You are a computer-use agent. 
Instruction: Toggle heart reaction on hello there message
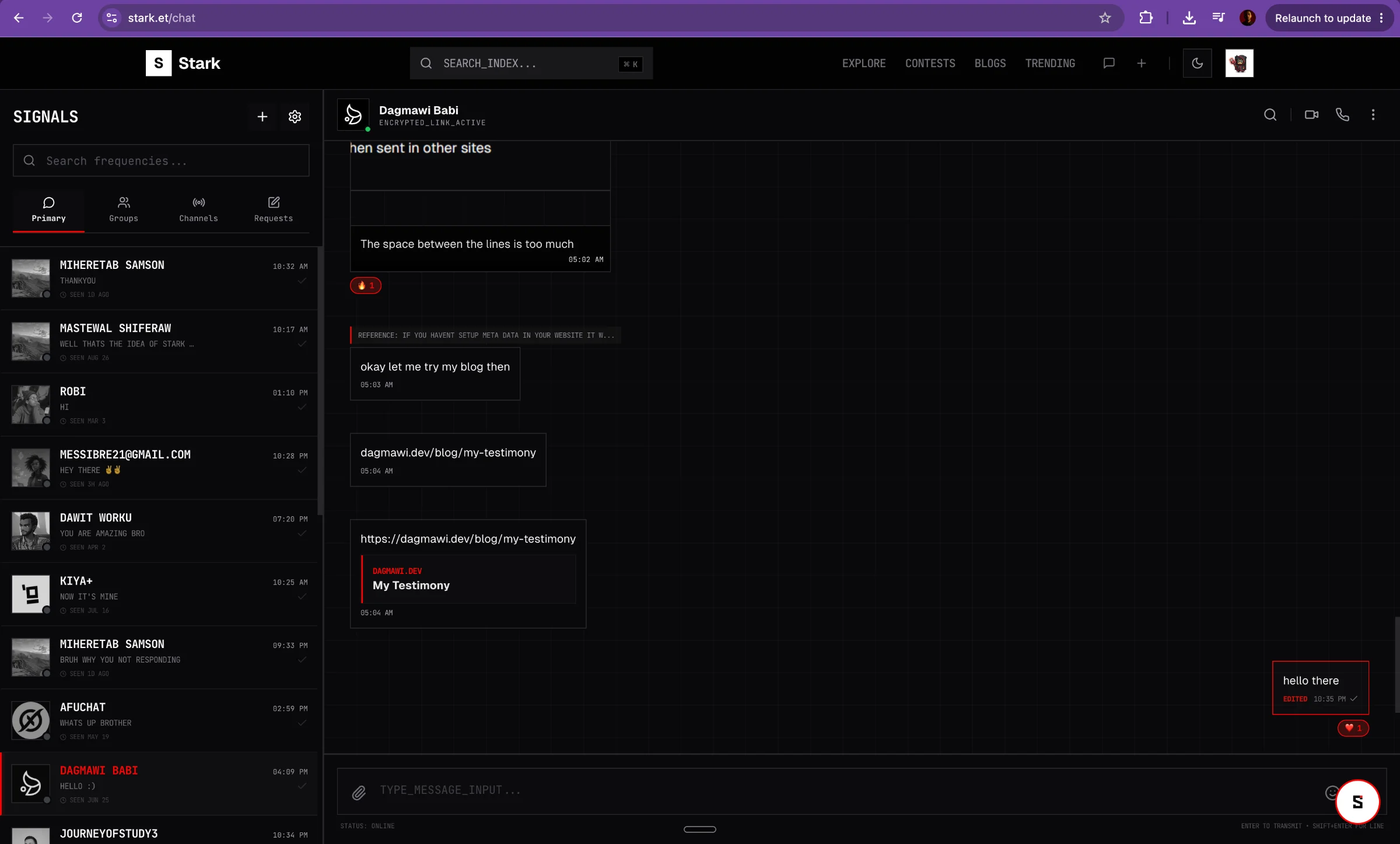[x=1353, y=728]
